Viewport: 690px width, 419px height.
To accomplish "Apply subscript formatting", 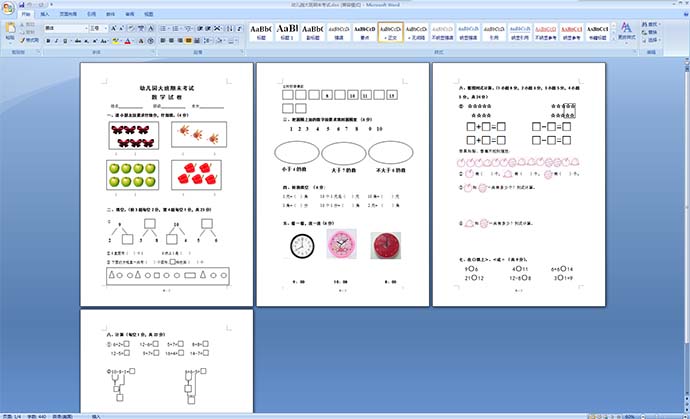I will (x=86, y=41).
